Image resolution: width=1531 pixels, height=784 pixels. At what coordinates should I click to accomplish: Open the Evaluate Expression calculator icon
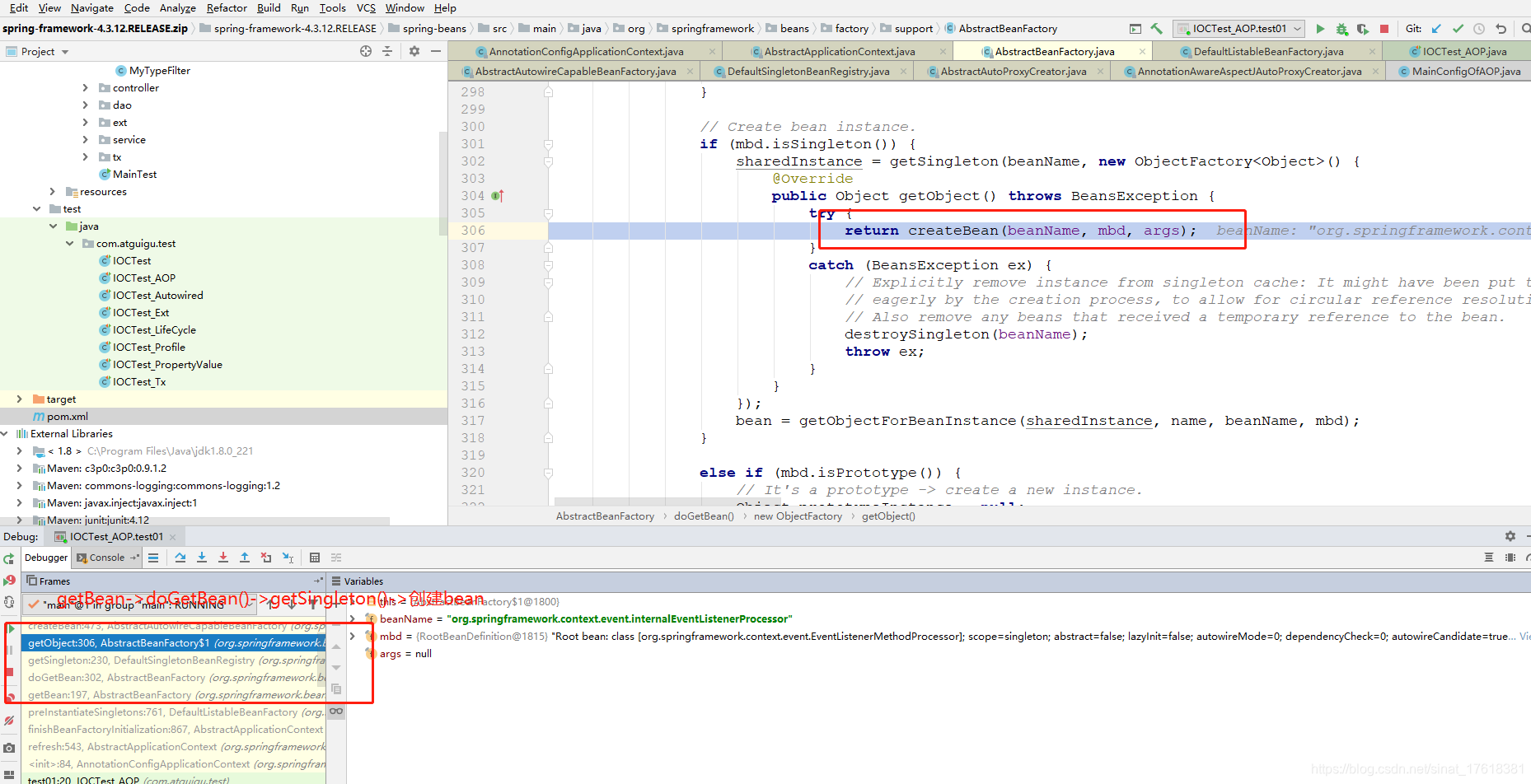tap(315, 558)
